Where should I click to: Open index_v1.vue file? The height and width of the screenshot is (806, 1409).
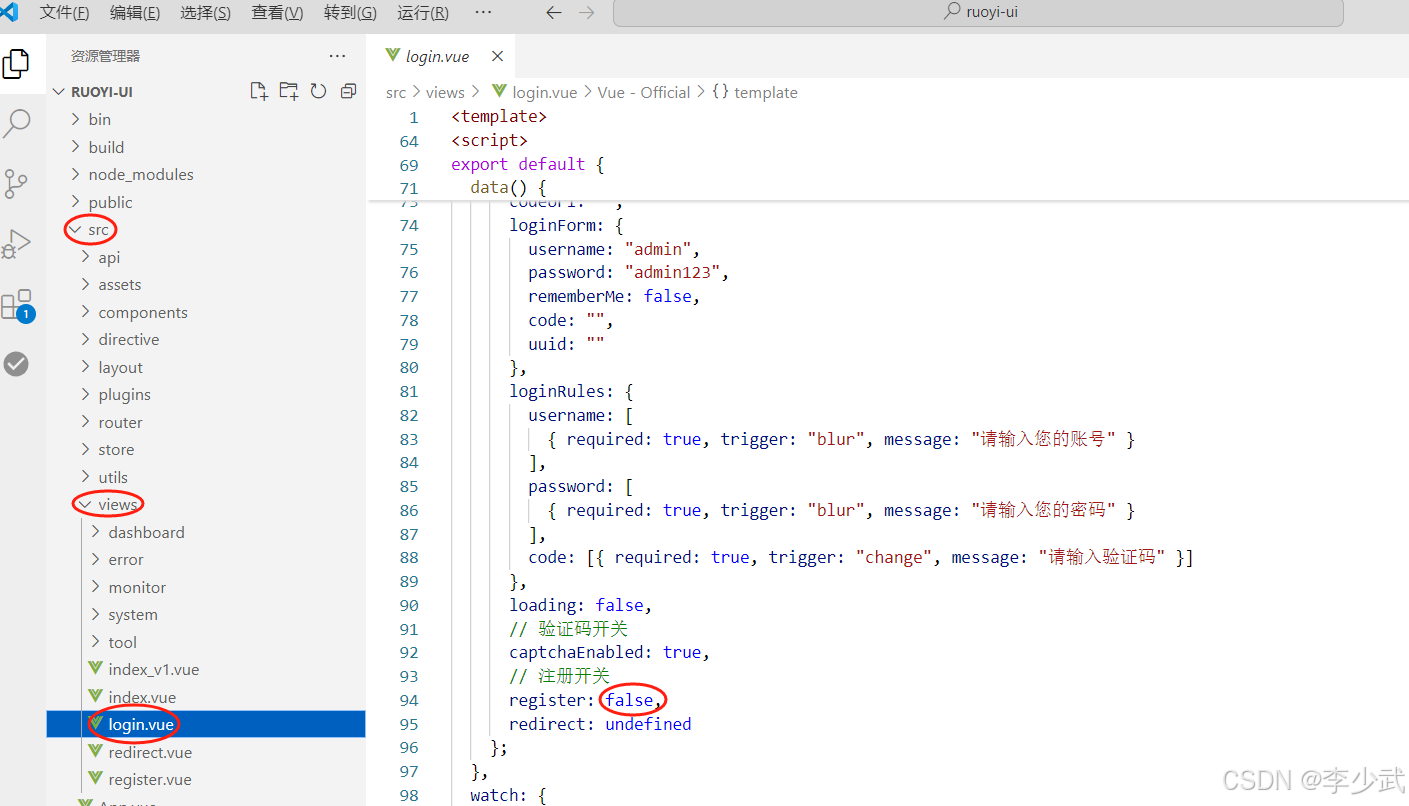tap(206, 669)
